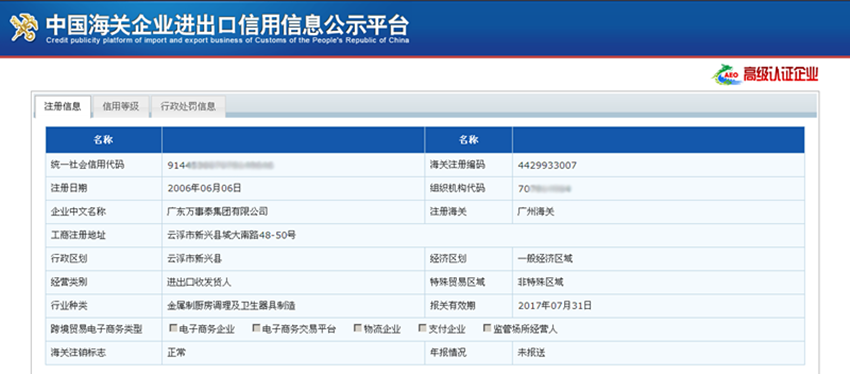Check the 电子商务企业 checkbox
This screenshot has width=850, height=374.
pos(173,328)
